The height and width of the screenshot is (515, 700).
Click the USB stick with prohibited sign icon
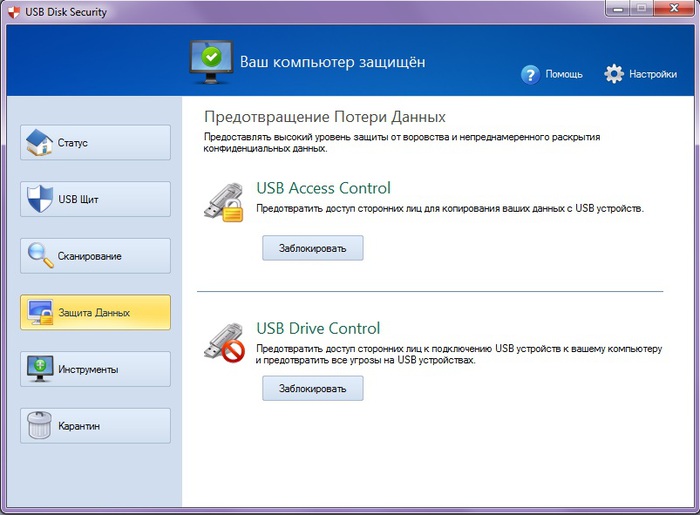point(224,343)
